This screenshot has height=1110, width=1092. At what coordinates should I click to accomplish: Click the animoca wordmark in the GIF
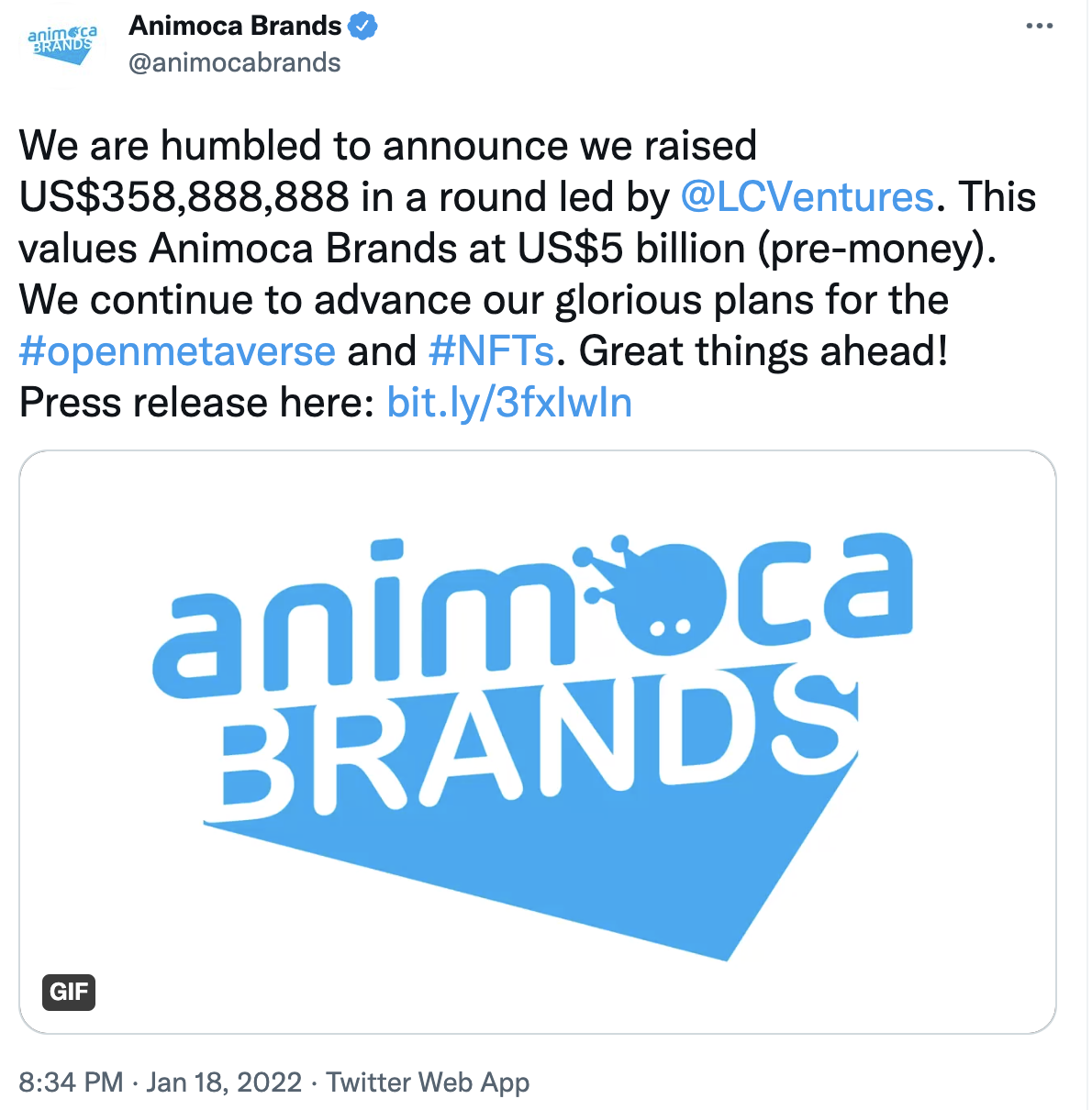[532, 605]
